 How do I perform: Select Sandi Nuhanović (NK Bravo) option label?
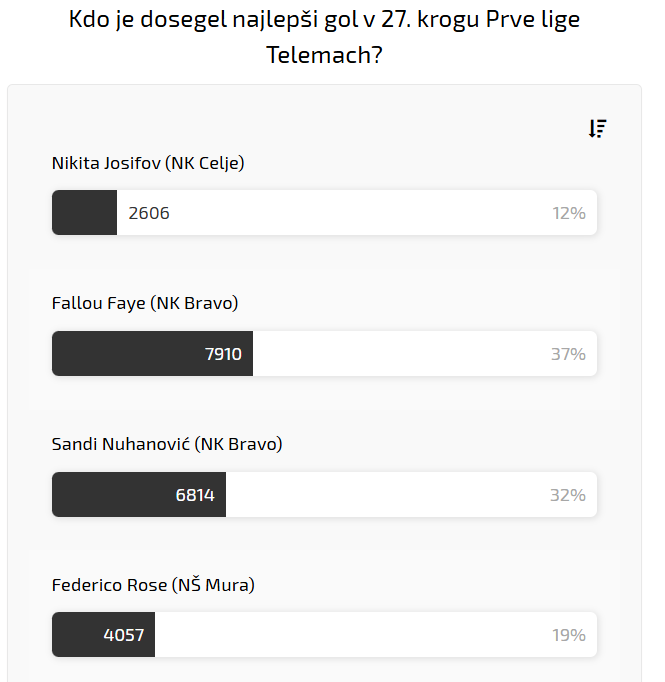(x=167, y=444)
